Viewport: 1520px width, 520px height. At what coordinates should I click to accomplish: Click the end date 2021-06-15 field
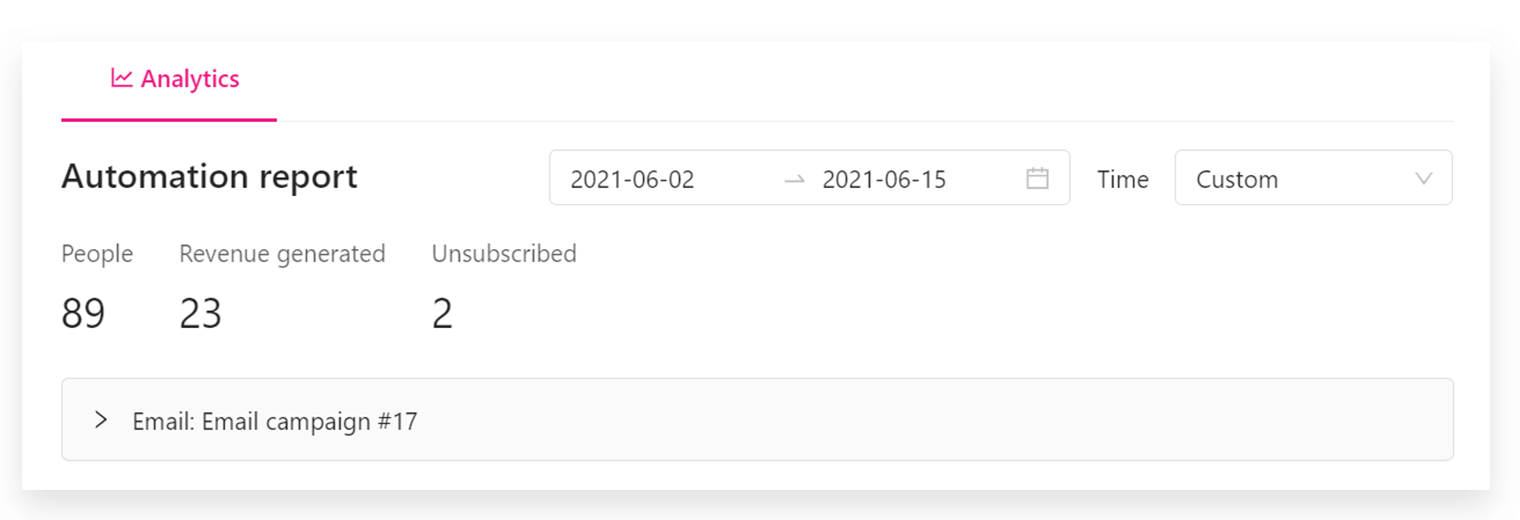pos(884,180)
